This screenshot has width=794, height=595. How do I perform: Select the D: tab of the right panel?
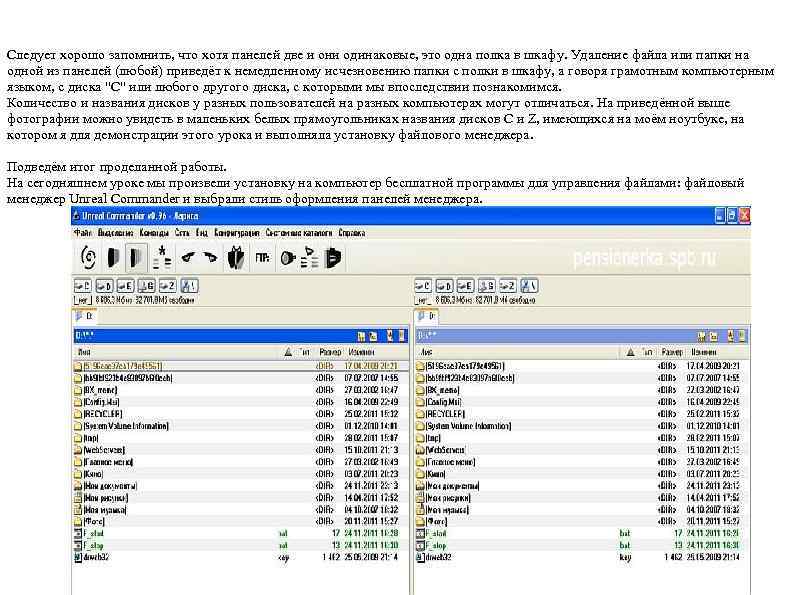pos(426,316)
